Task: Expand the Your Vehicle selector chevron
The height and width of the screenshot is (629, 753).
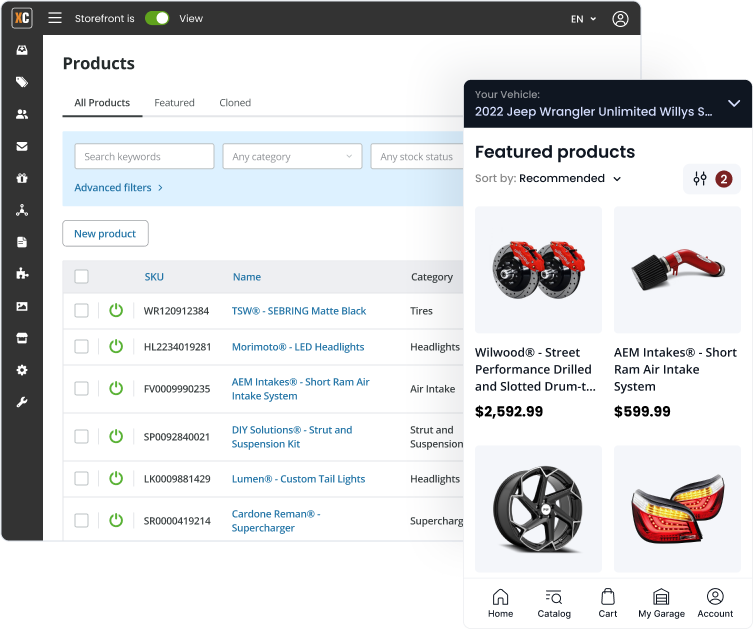Action: pos(733,103)
